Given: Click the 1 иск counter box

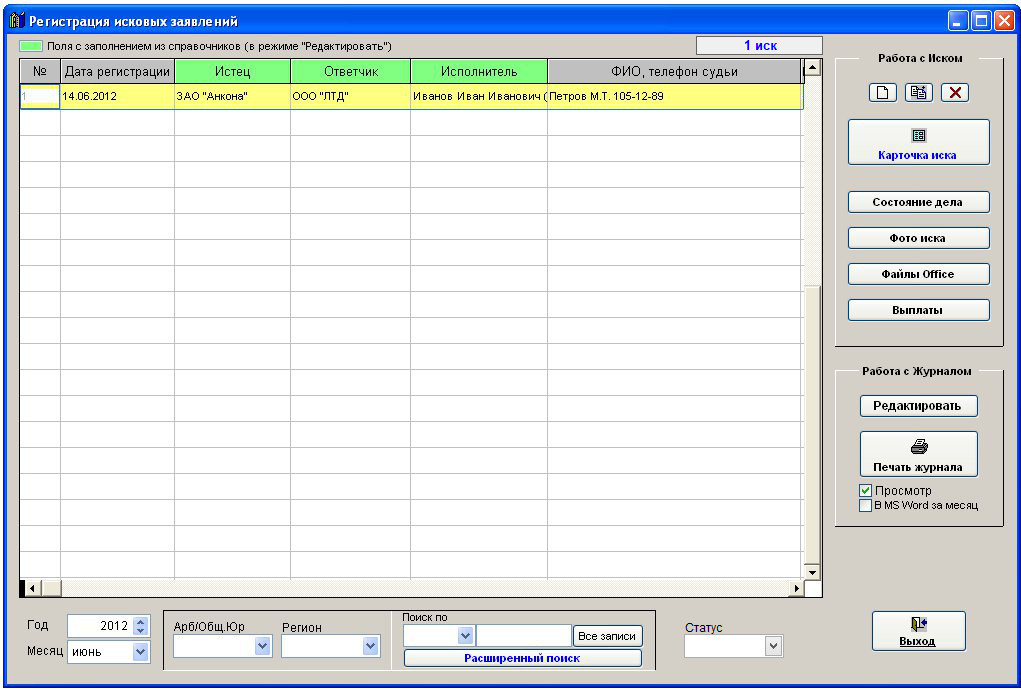Looking at the screenshot, I should point(760,46).
